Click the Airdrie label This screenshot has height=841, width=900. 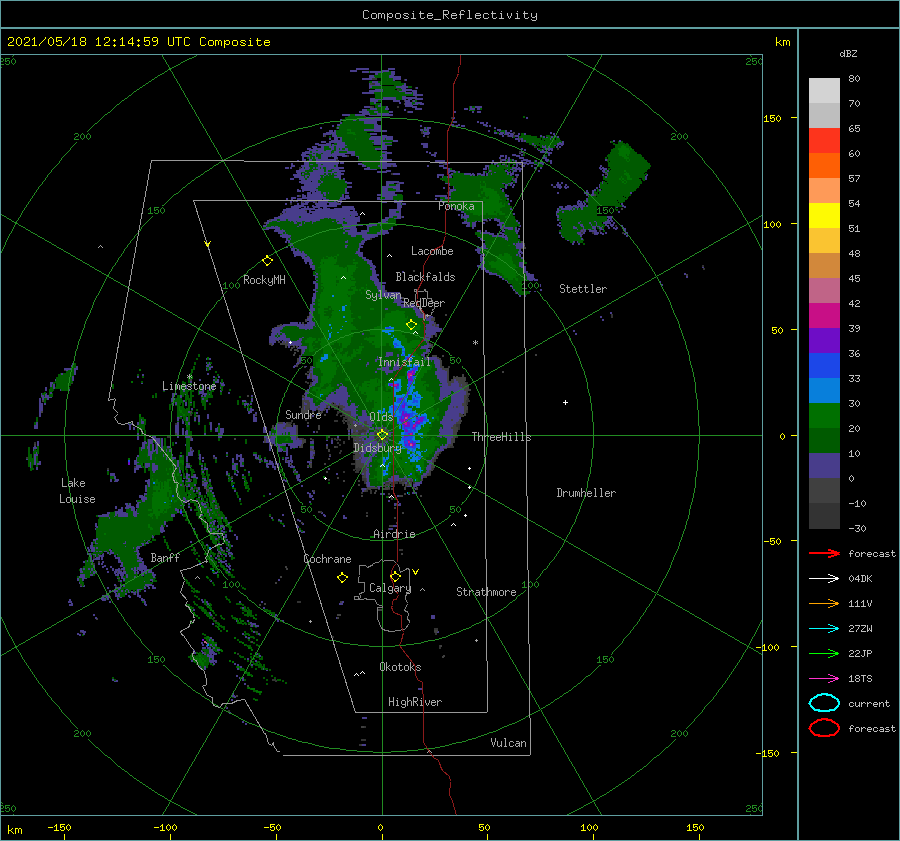[x=394, y=534]
